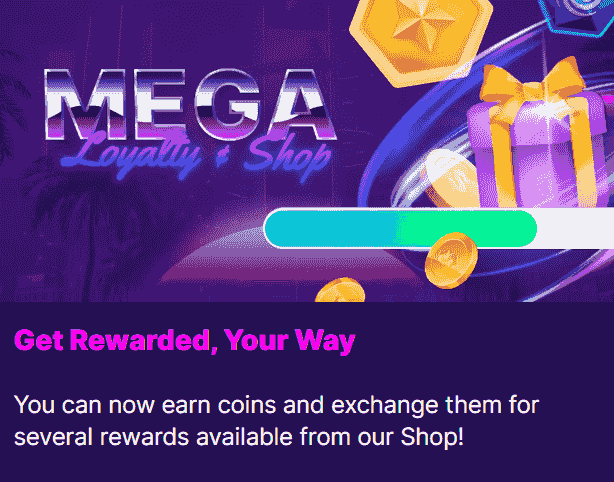The image size is (614, 482).
Task: Click the white unfilled part of the progress bar
Action: click(576, 229)
